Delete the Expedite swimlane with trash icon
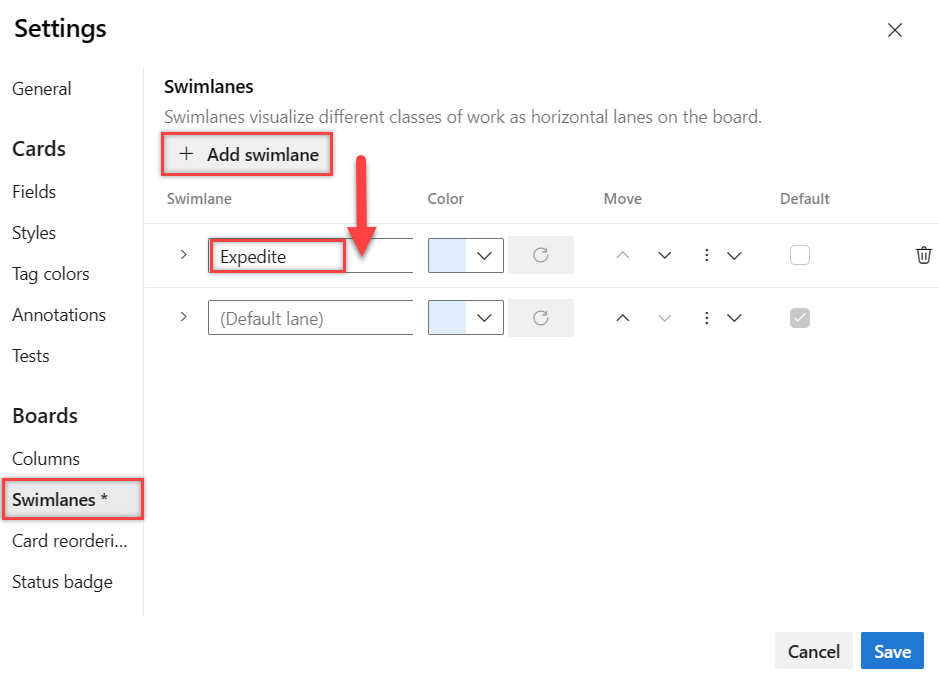The image size is (939, 679). pos(923,255)
